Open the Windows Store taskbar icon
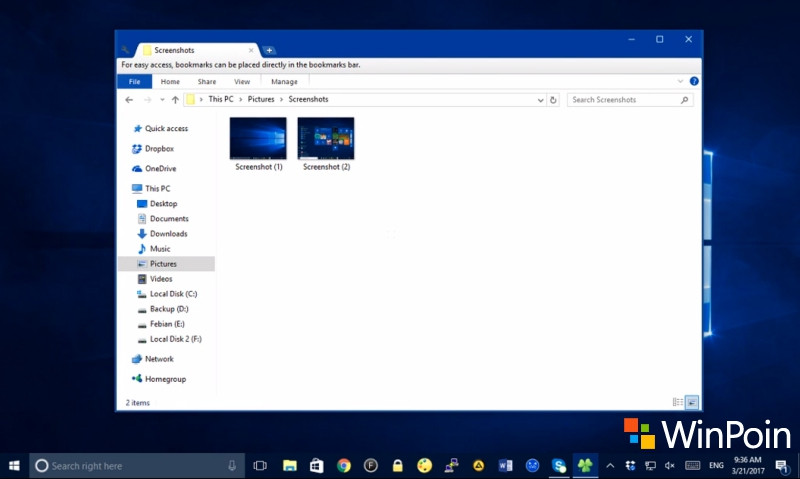This screenshot has width=800, height=479. click(x=317, y=466)
